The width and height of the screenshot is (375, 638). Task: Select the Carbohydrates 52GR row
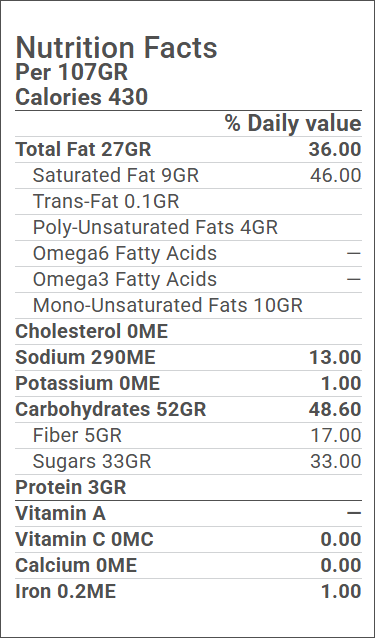188,410
